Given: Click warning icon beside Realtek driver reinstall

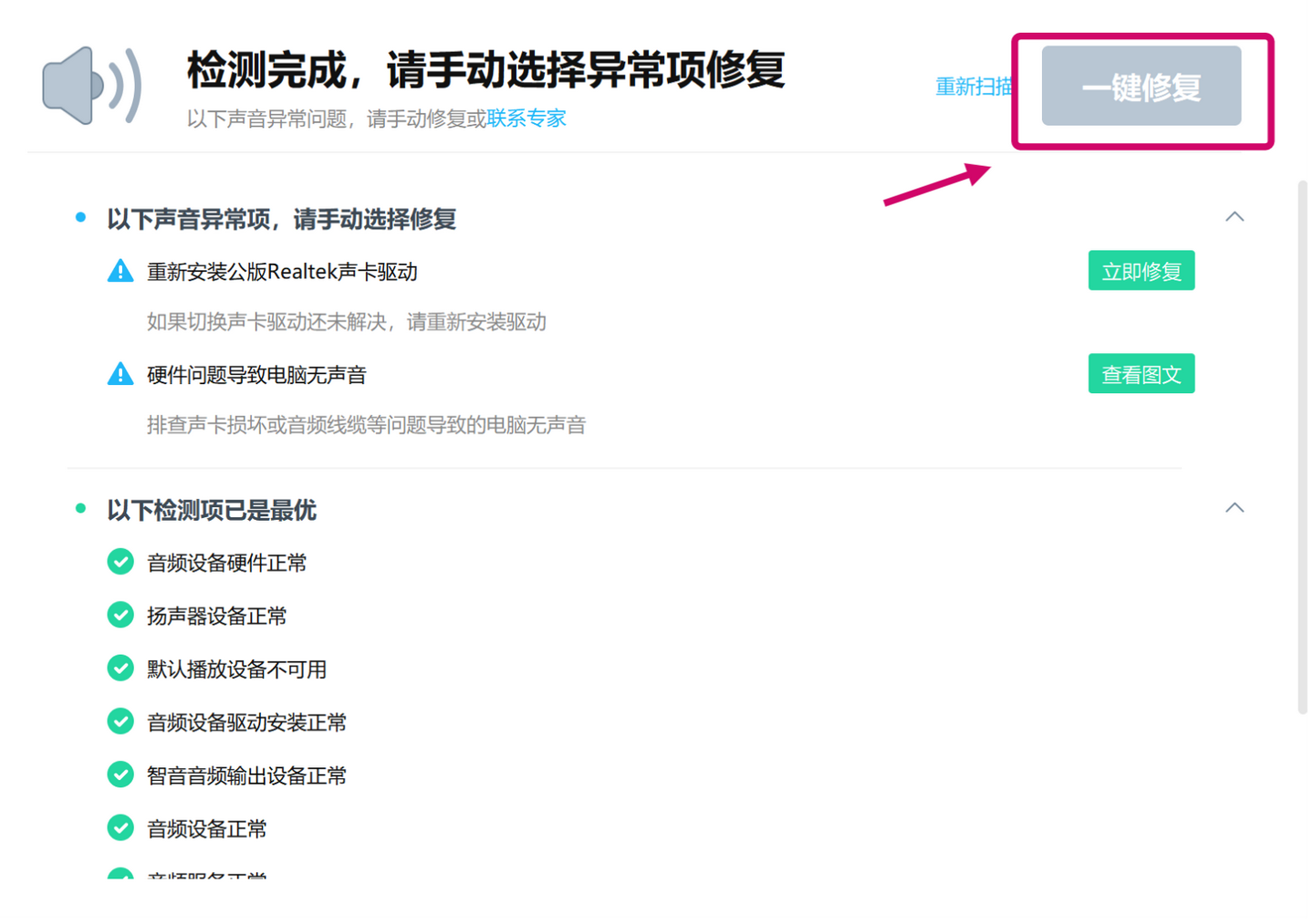Looking at the screenshot, I should tap(120, 271).
